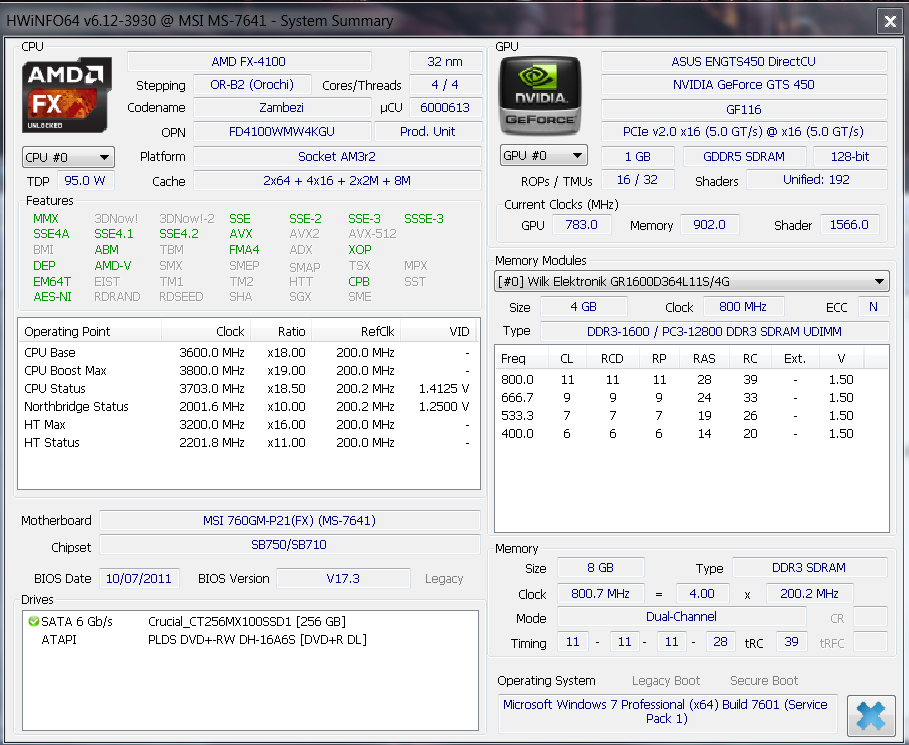Viewport: 909px width, 745px height.
Task: Click the ASUS ENGTS450 DirectCU field
Action: [x=744, y=61]
